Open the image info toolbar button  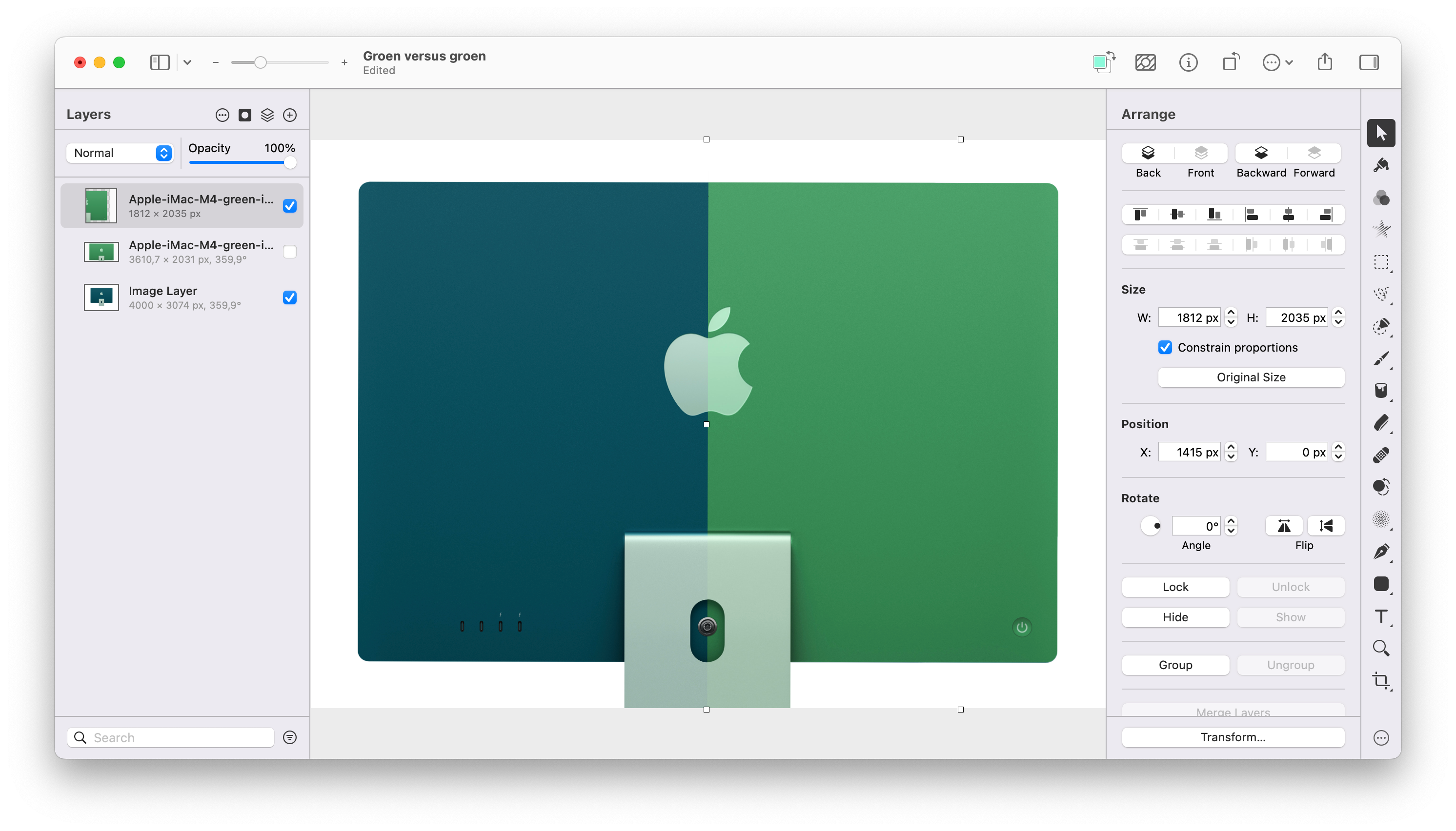pyautogui.click(x=1188, y=62)
